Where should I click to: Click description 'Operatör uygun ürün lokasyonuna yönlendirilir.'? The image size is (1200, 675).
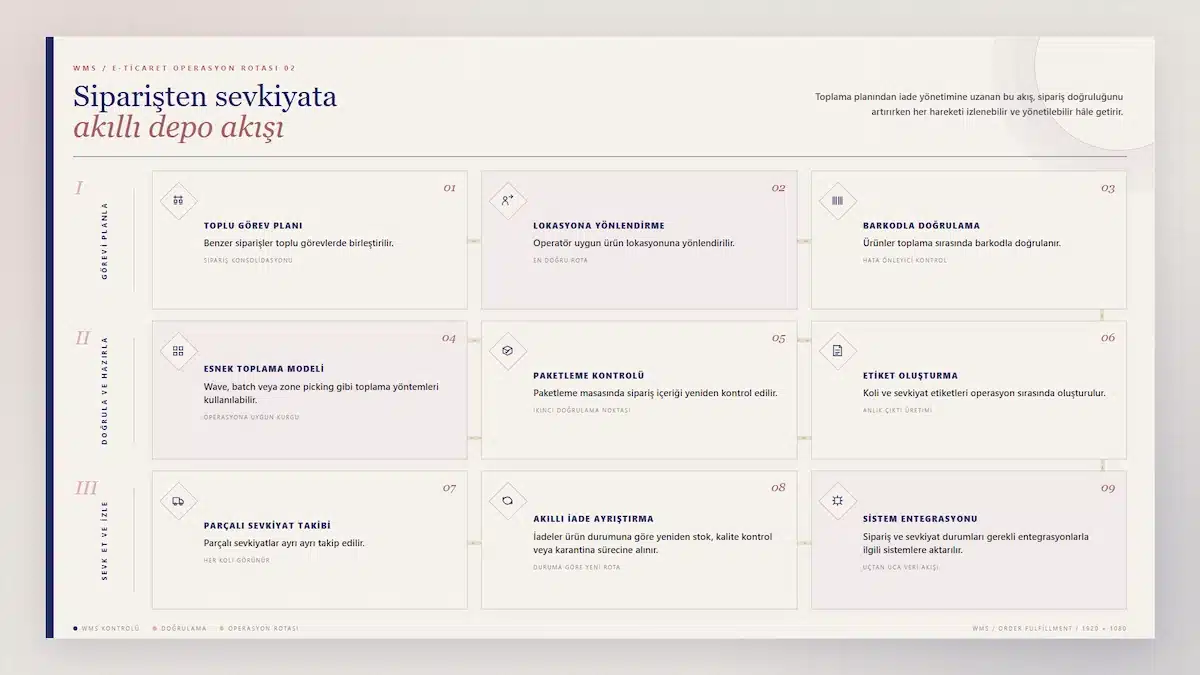point(634,243)
